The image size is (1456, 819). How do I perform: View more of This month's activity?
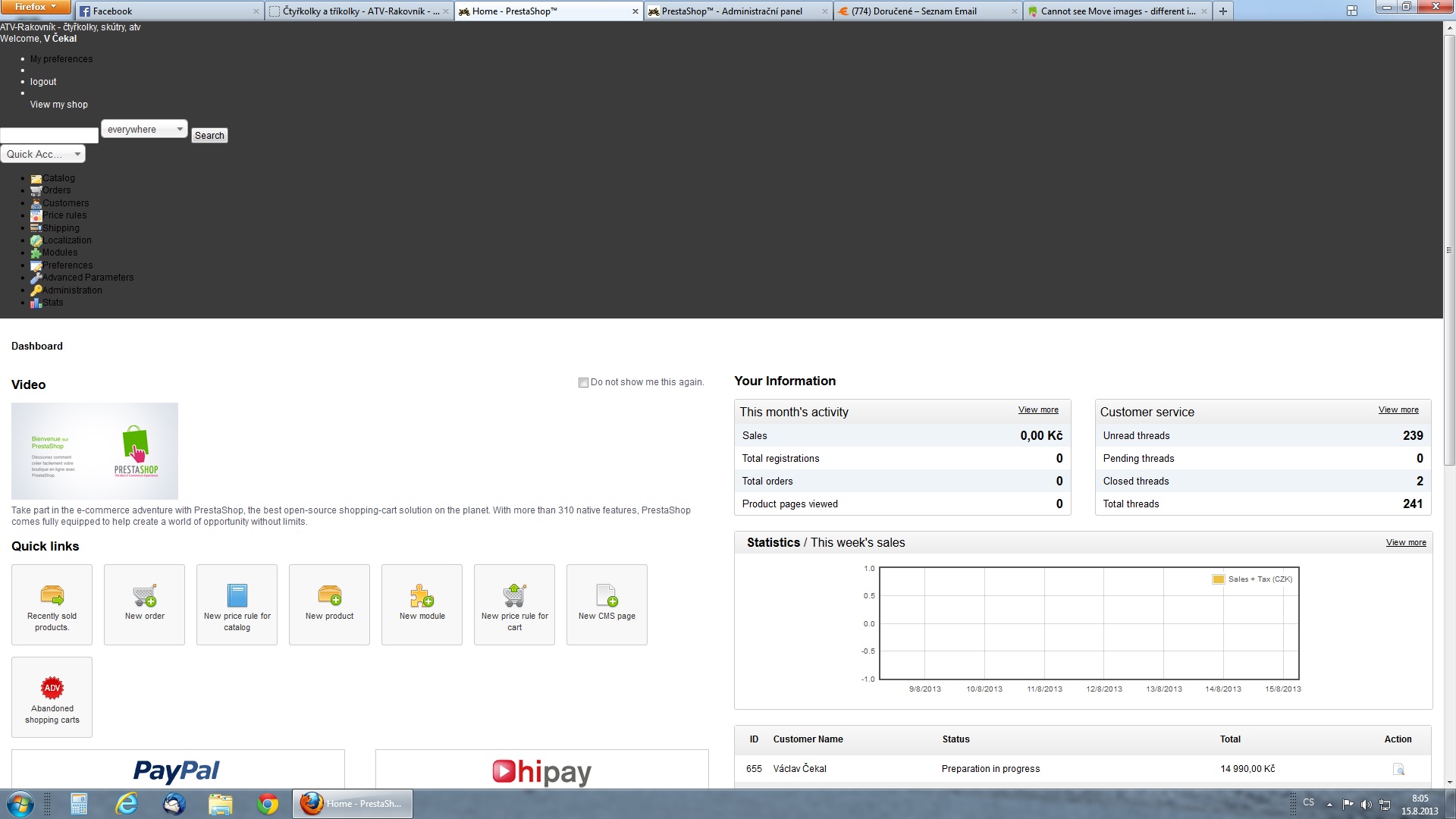tap(1038, 410)
